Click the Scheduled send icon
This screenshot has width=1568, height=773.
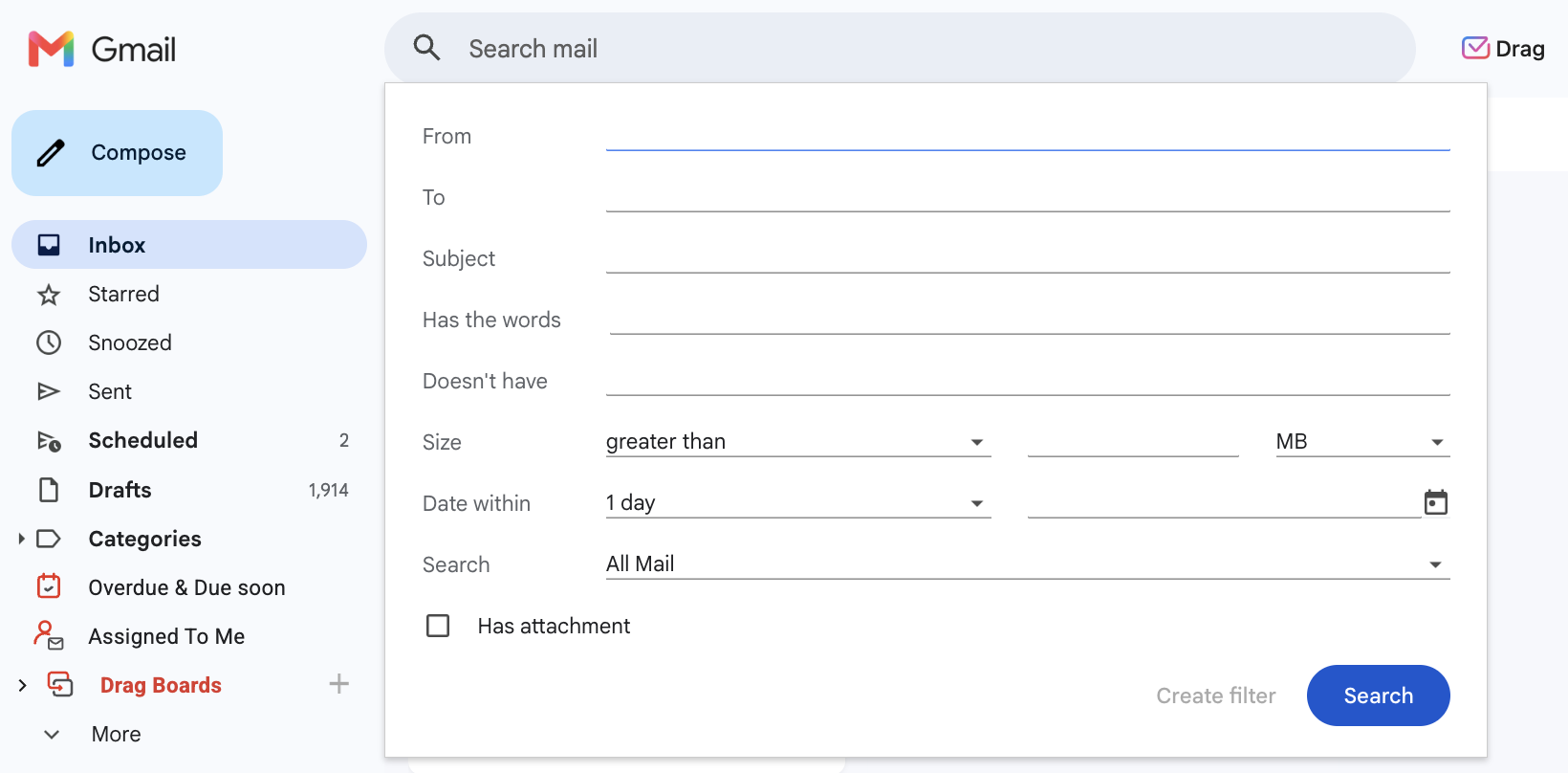(49, 441)
